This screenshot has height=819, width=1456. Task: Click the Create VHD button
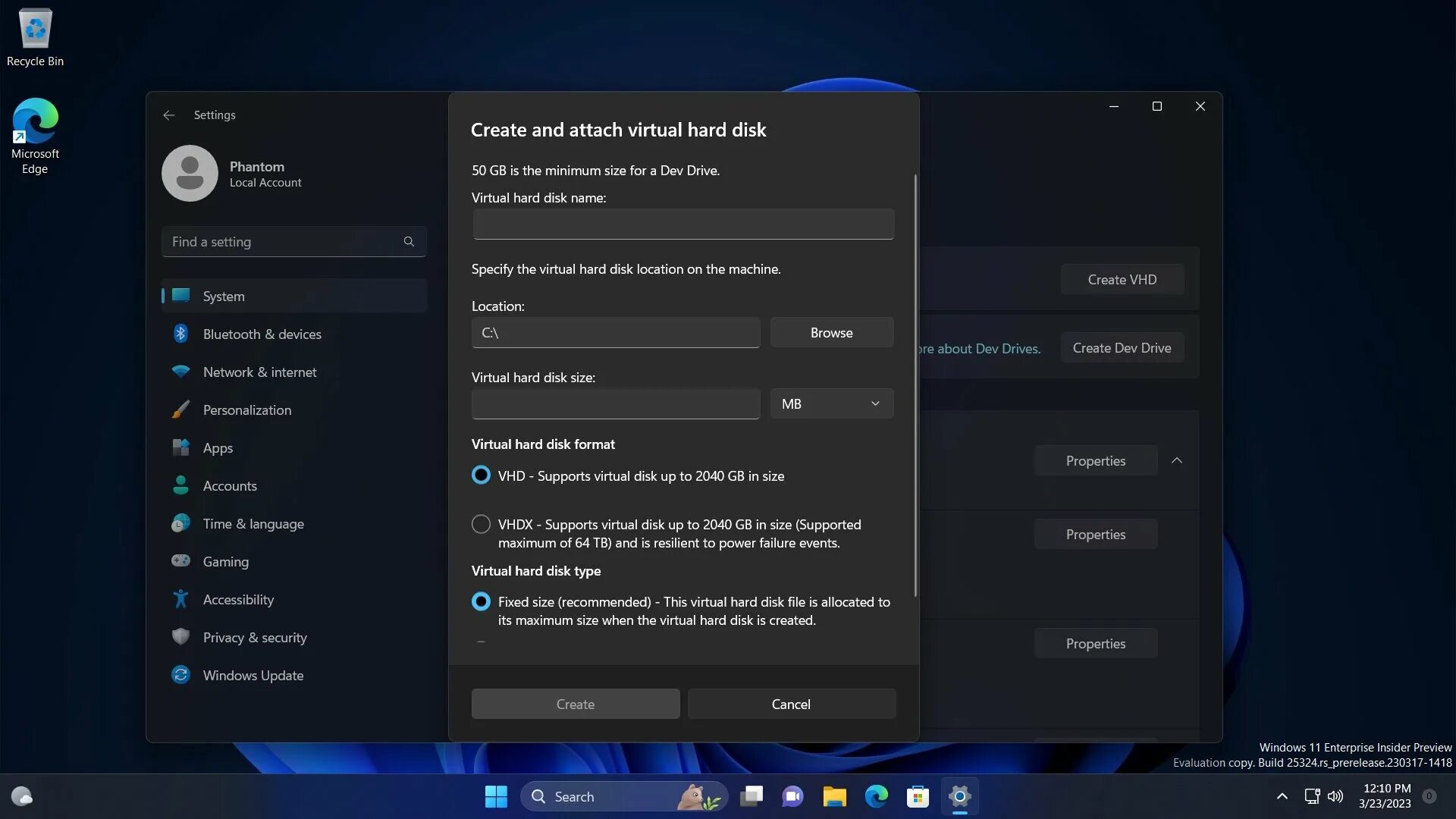pyautogui.click(x=1122, y=280)
